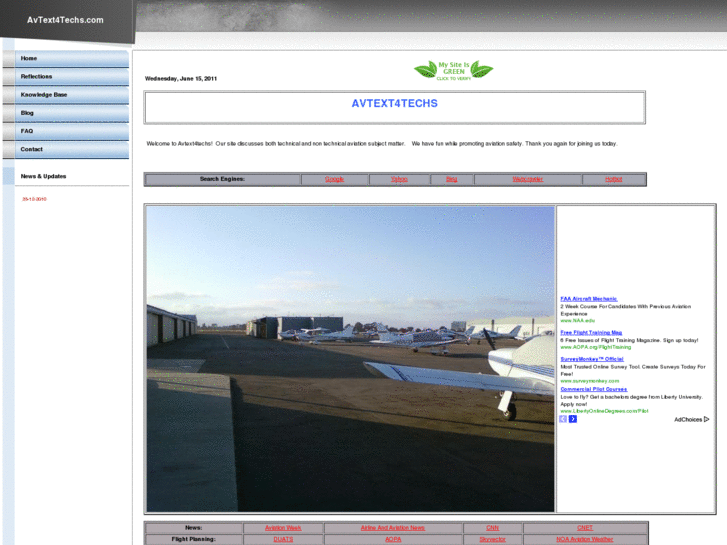The width and height of the screenshot is (727, 545).
Task: Click the FAA Aircraft Mechanic ad
Action: pos(588,299)
